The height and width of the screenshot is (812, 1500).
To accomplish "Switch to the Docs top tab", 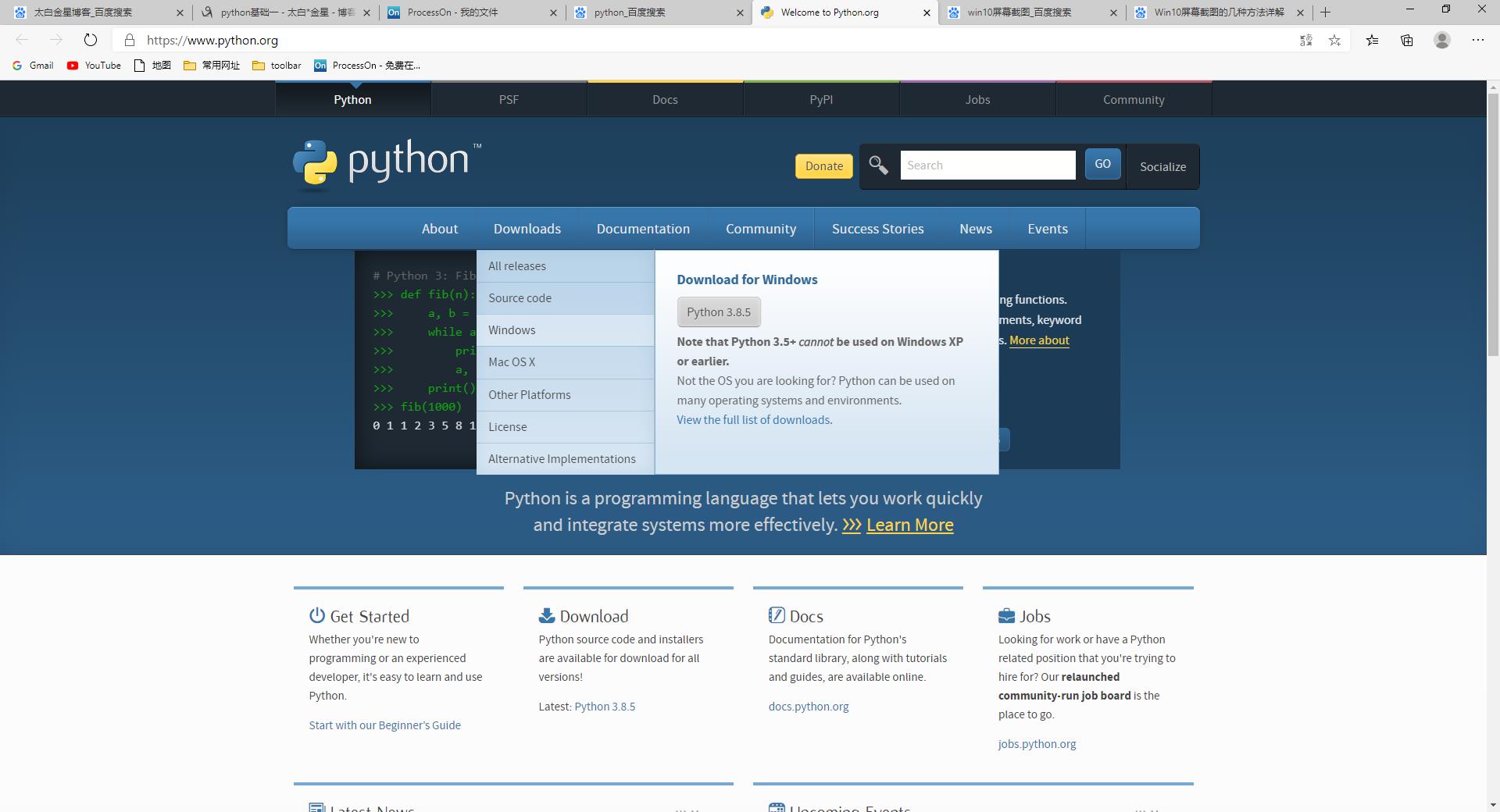I will coord(665,99).
